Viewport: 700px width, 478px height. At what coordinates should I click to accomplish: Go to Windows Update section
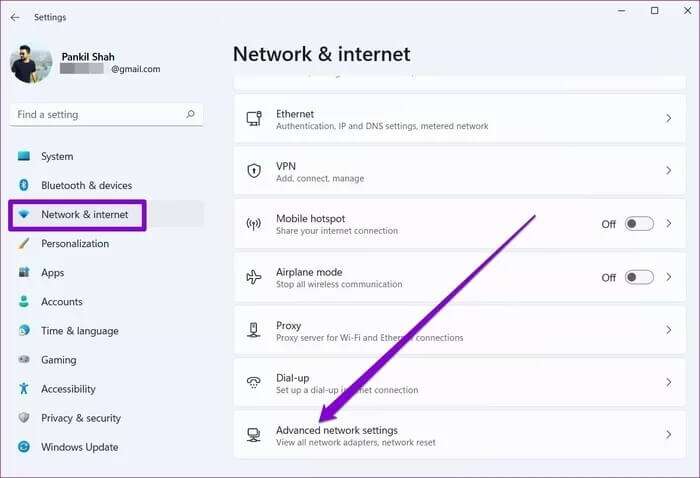point(79,447)
